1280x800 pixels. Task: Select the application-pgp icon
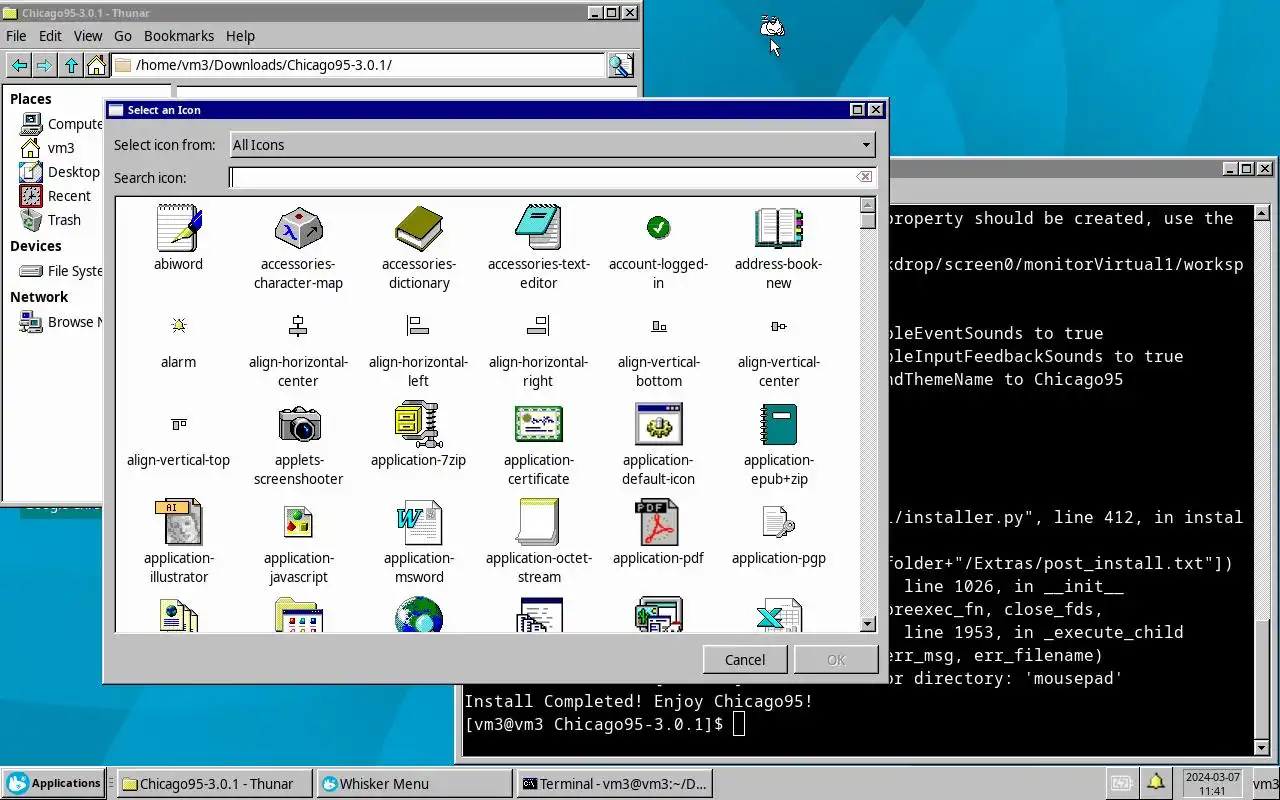click(x=779, y=522)
